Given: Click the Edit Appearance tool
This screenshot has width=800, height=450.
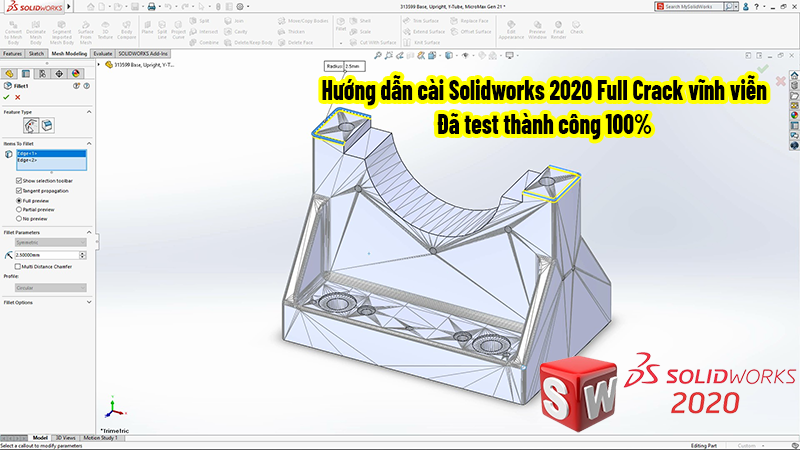Looking at the screenshot, I should click(511, 30).
